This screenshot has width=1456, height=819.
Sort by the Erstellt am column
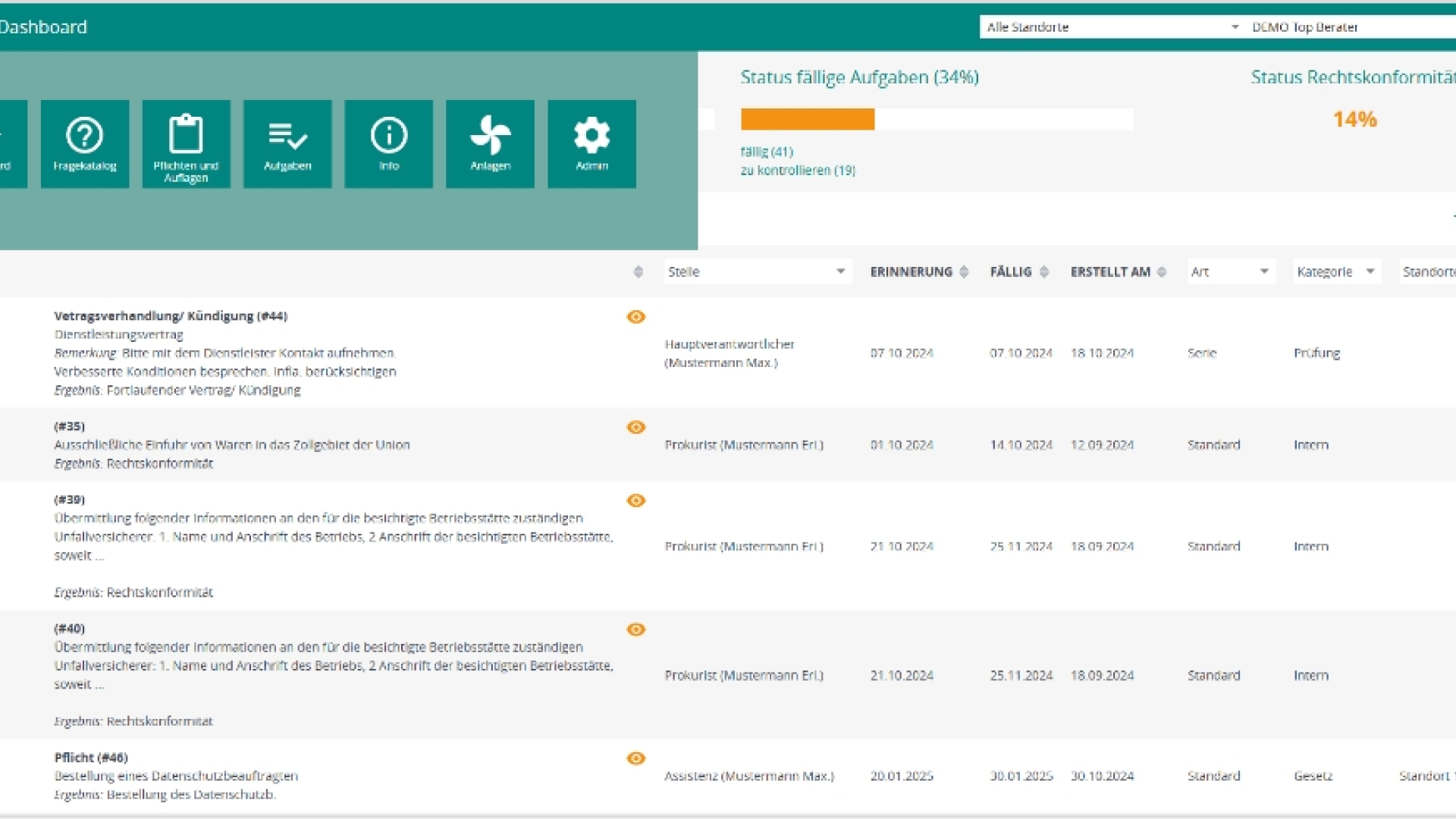click(x=1161, y=271)
